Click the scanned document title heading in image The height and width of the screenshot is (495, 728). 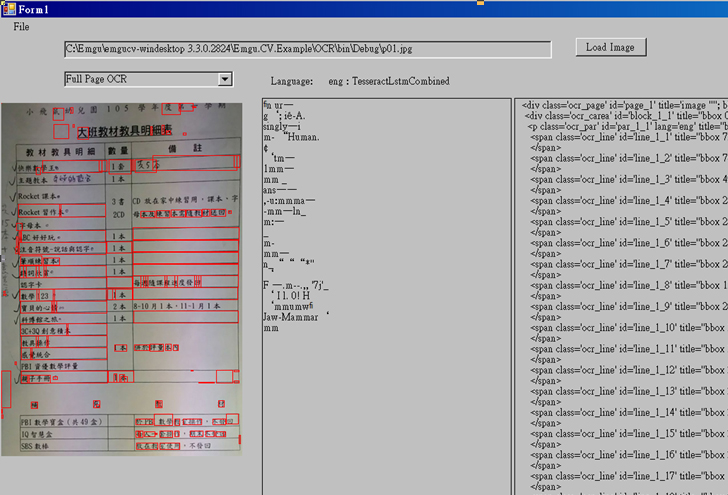125,131
